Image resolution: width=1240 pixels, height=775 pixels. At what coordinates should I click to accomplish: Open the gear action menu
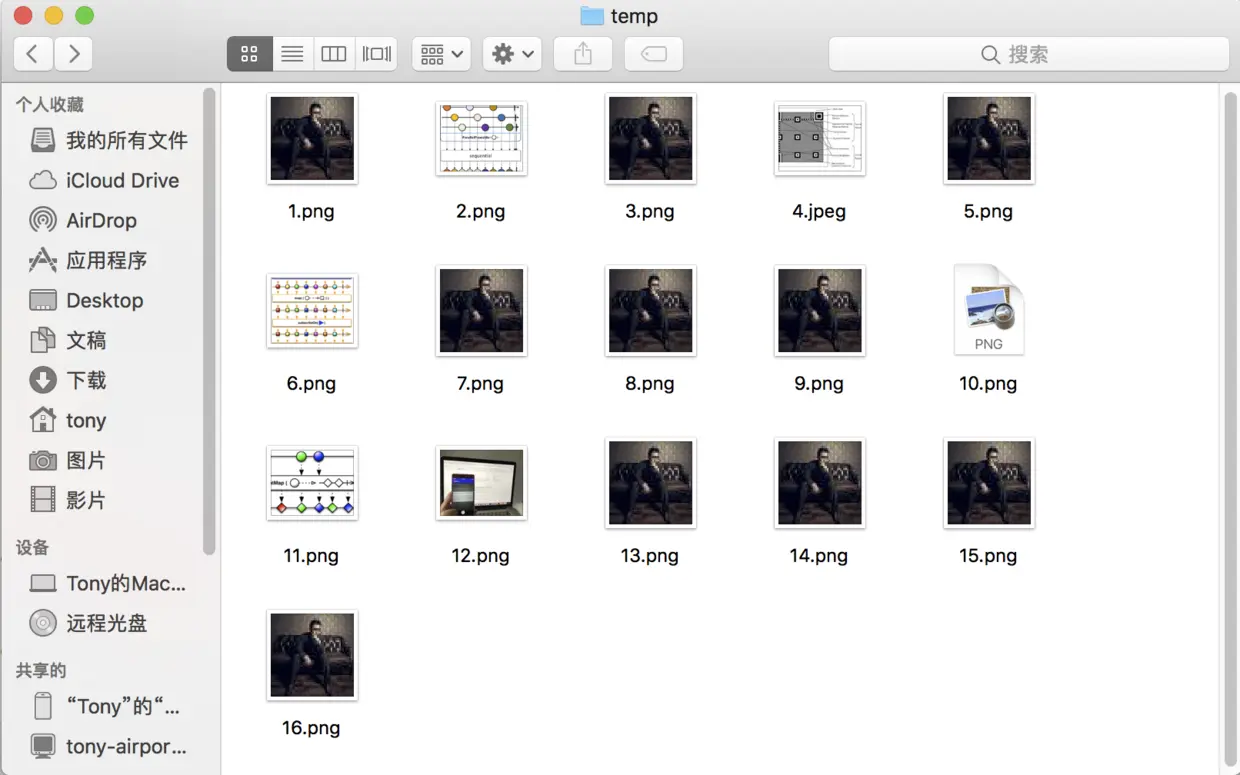click(x=512, y=54)
